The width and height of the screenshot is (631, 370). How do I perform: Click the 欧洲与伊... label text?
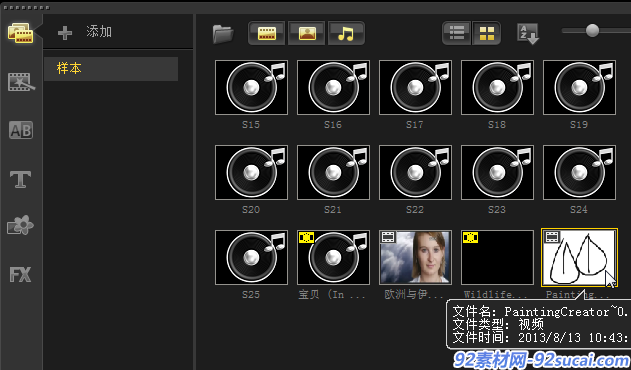pyautogui.click(x=414, y=295)
